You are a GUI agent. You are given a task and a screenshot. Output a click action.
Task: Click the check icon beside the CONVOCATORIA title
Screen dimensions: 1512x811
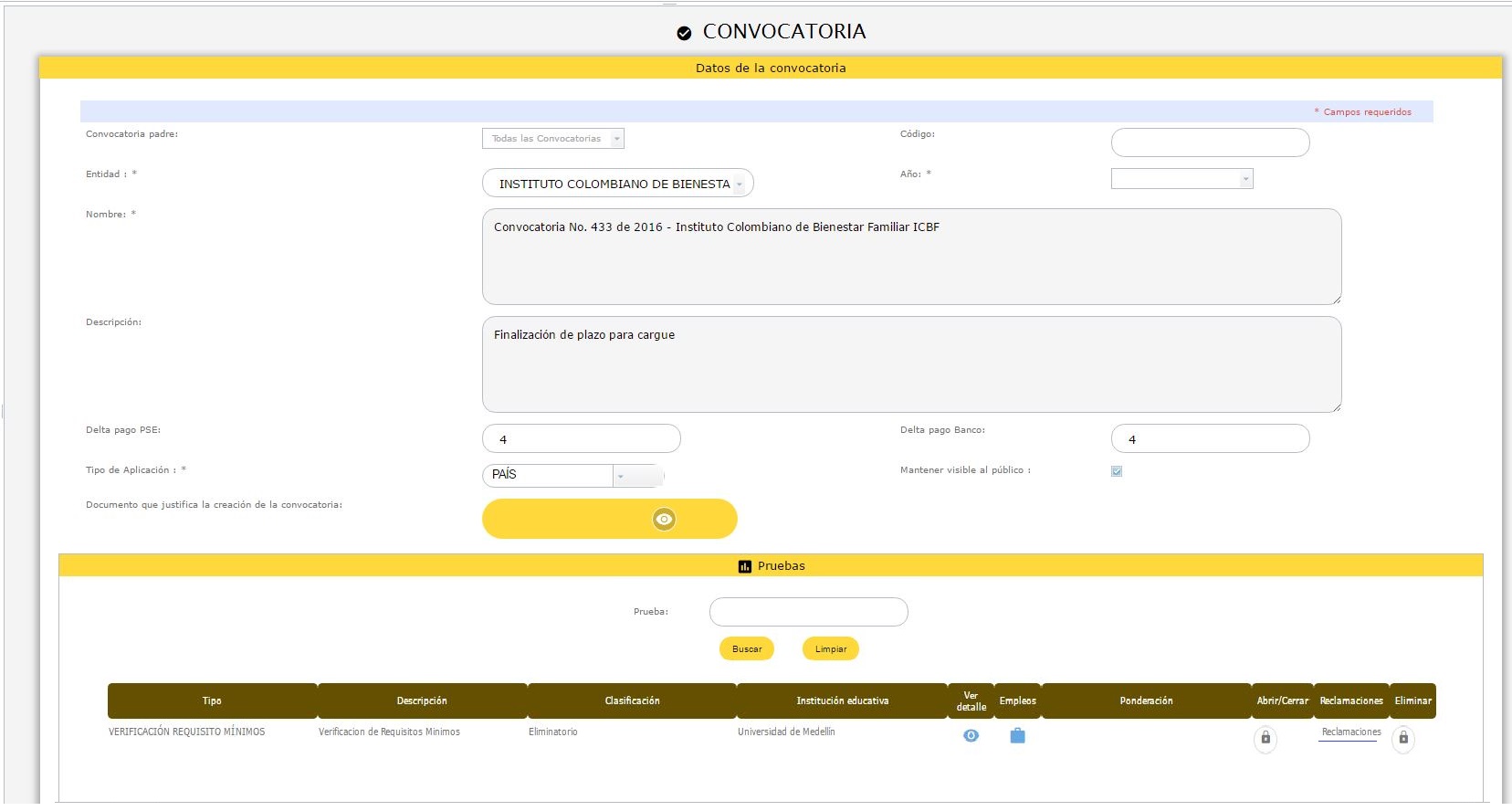point(684,33)
